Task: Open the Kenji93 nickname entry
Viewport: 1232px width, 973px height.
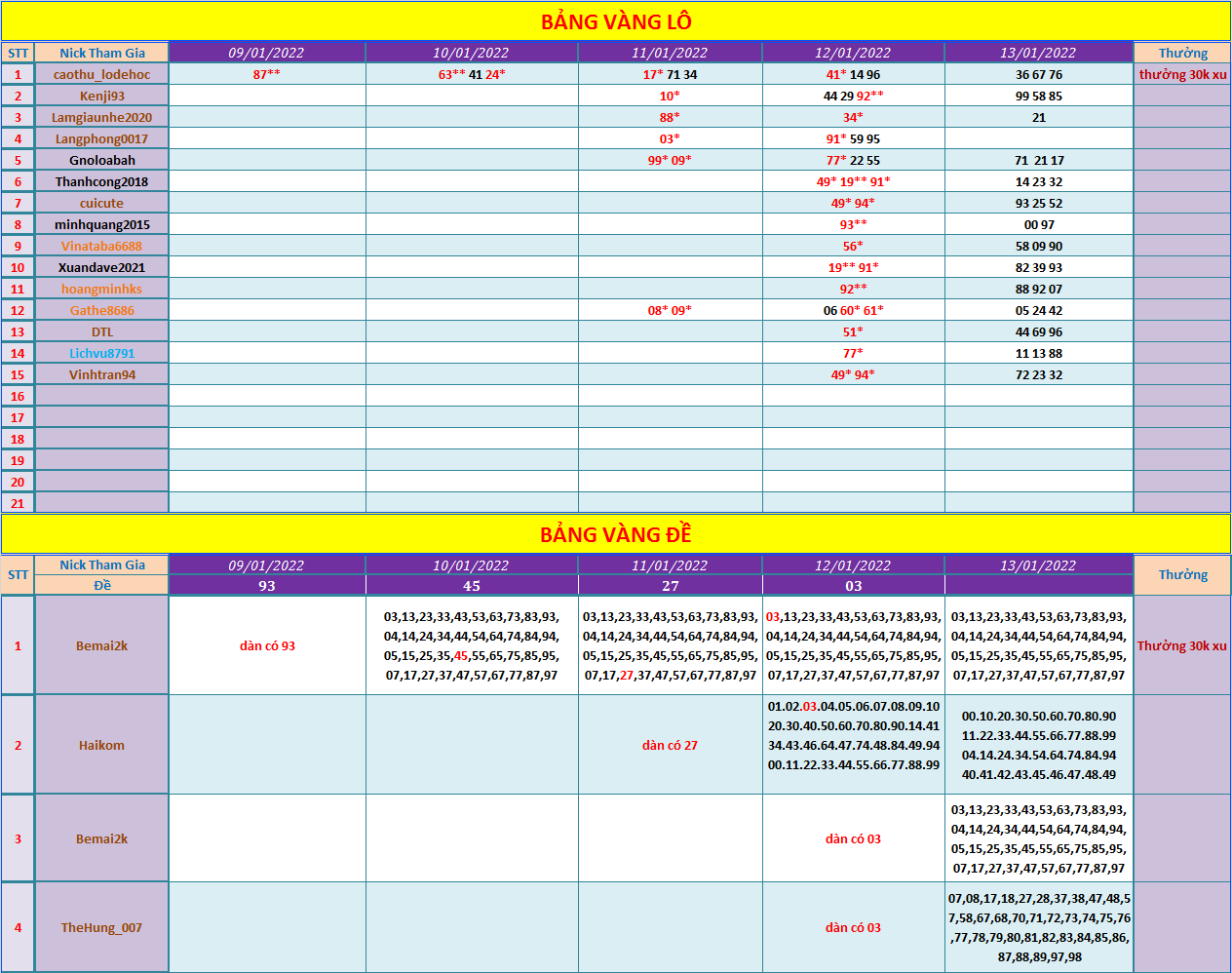Action: pyautogui.click(x=102, y=96)
